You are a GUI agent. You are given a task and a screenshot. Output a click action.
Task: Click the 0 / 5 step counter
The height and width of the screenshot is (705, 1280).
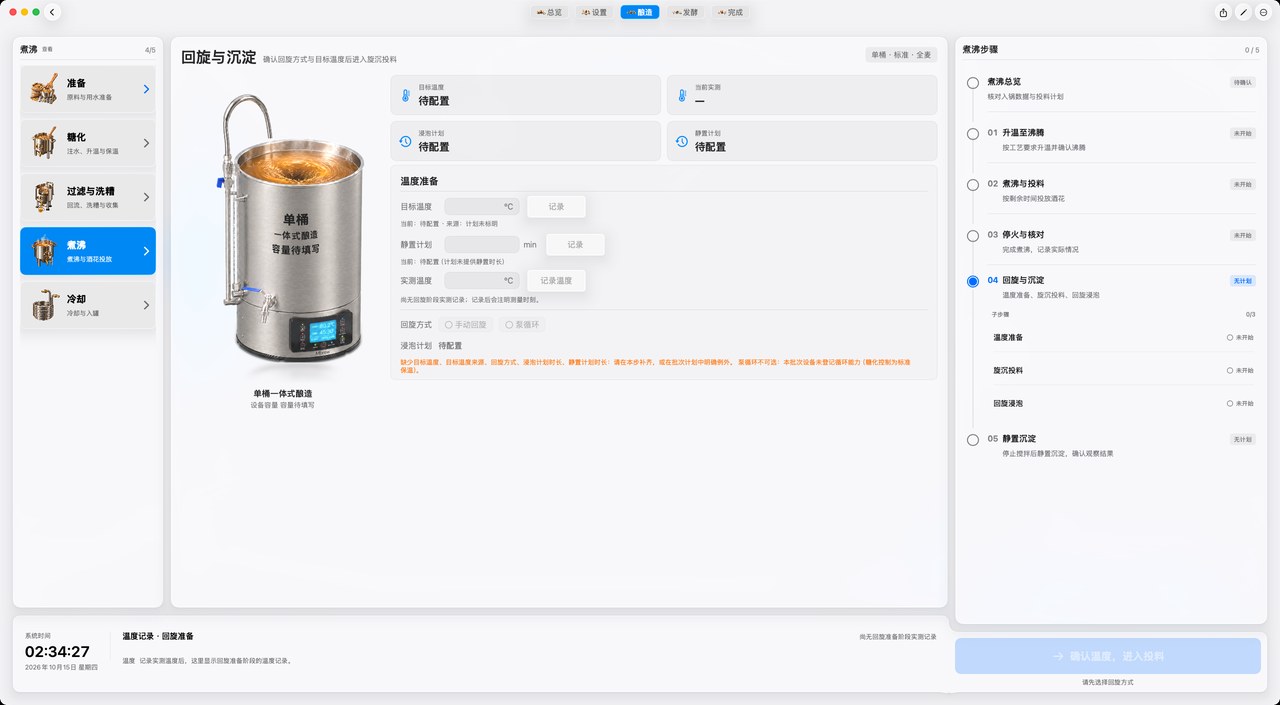point(1252,50)
